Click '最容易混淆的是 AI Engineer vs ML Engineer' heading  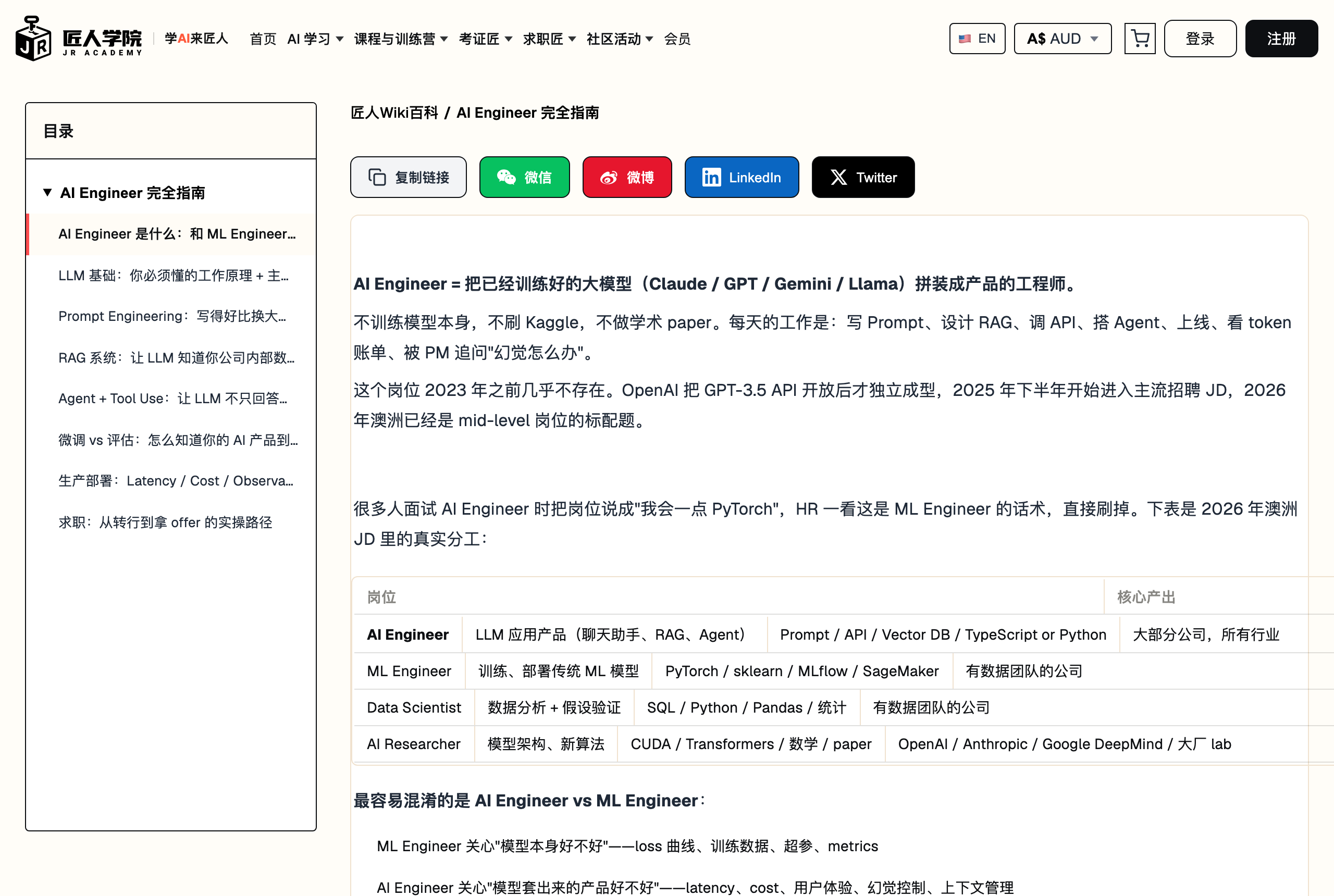point(529,801)
